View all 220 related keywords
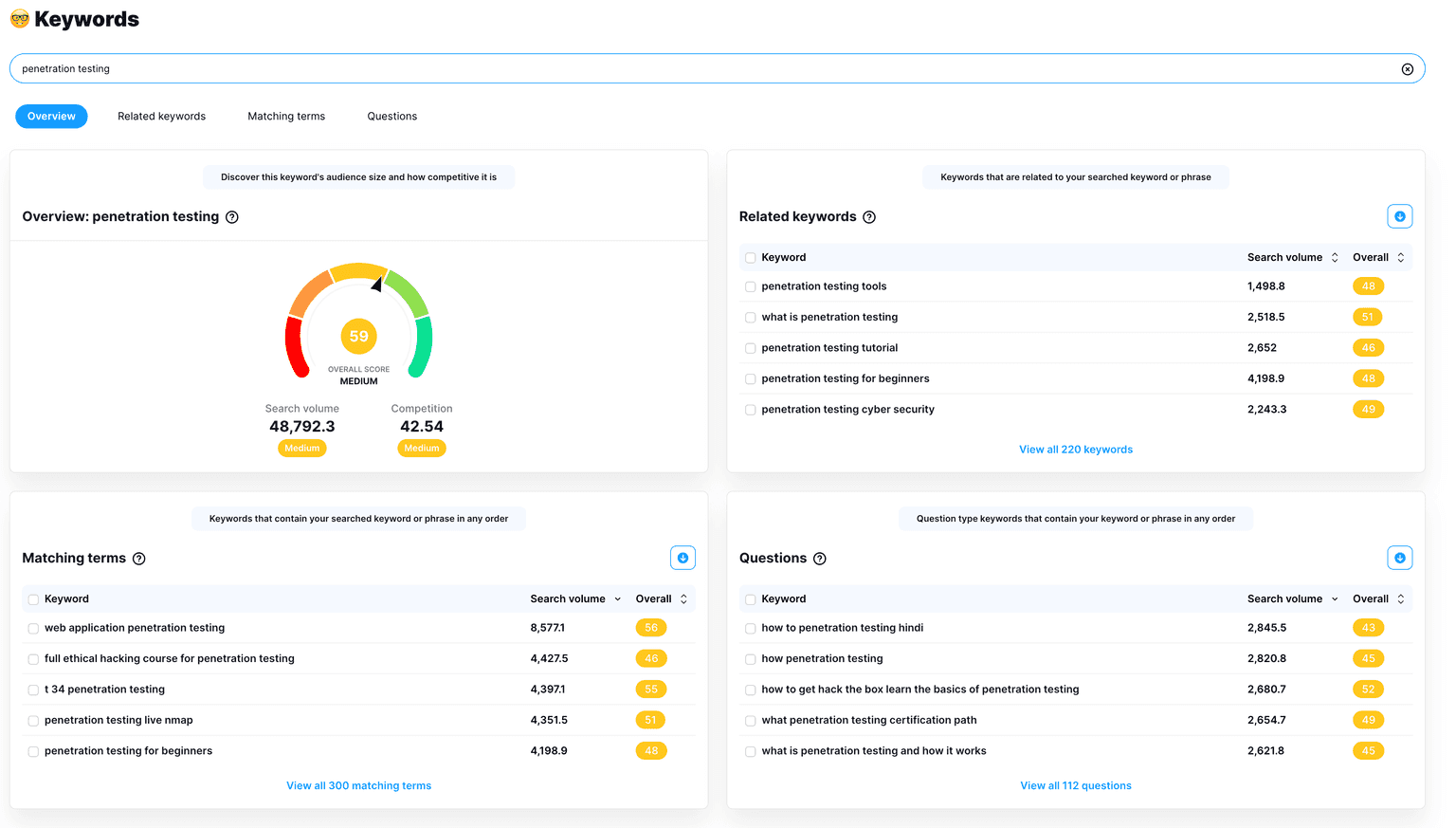 click(x=1076, y=449)
